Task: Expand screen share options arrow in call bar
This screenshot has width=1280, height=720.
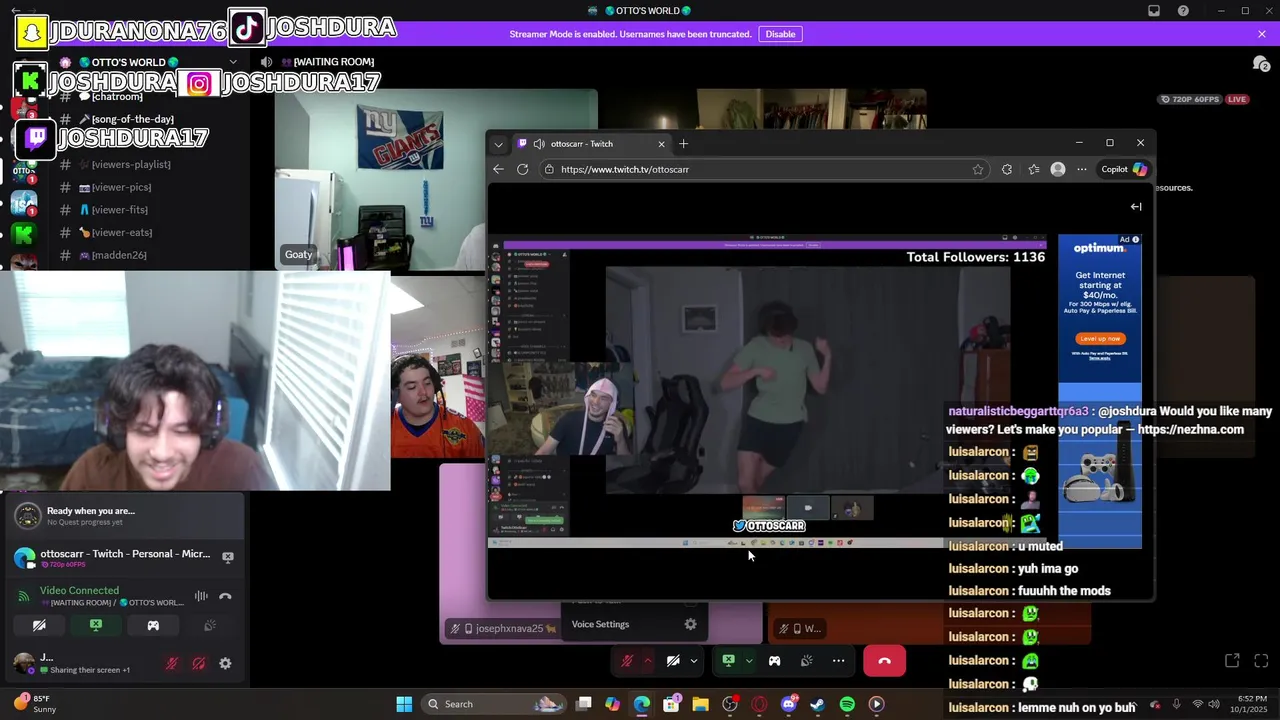Action: pos(749,661)
